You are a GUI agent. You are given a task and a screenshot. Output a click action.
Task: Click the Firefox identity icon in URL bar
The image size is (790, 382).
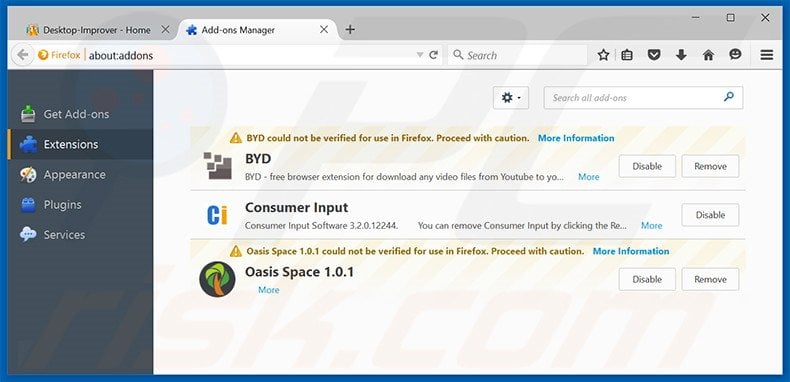pos(43,55)
